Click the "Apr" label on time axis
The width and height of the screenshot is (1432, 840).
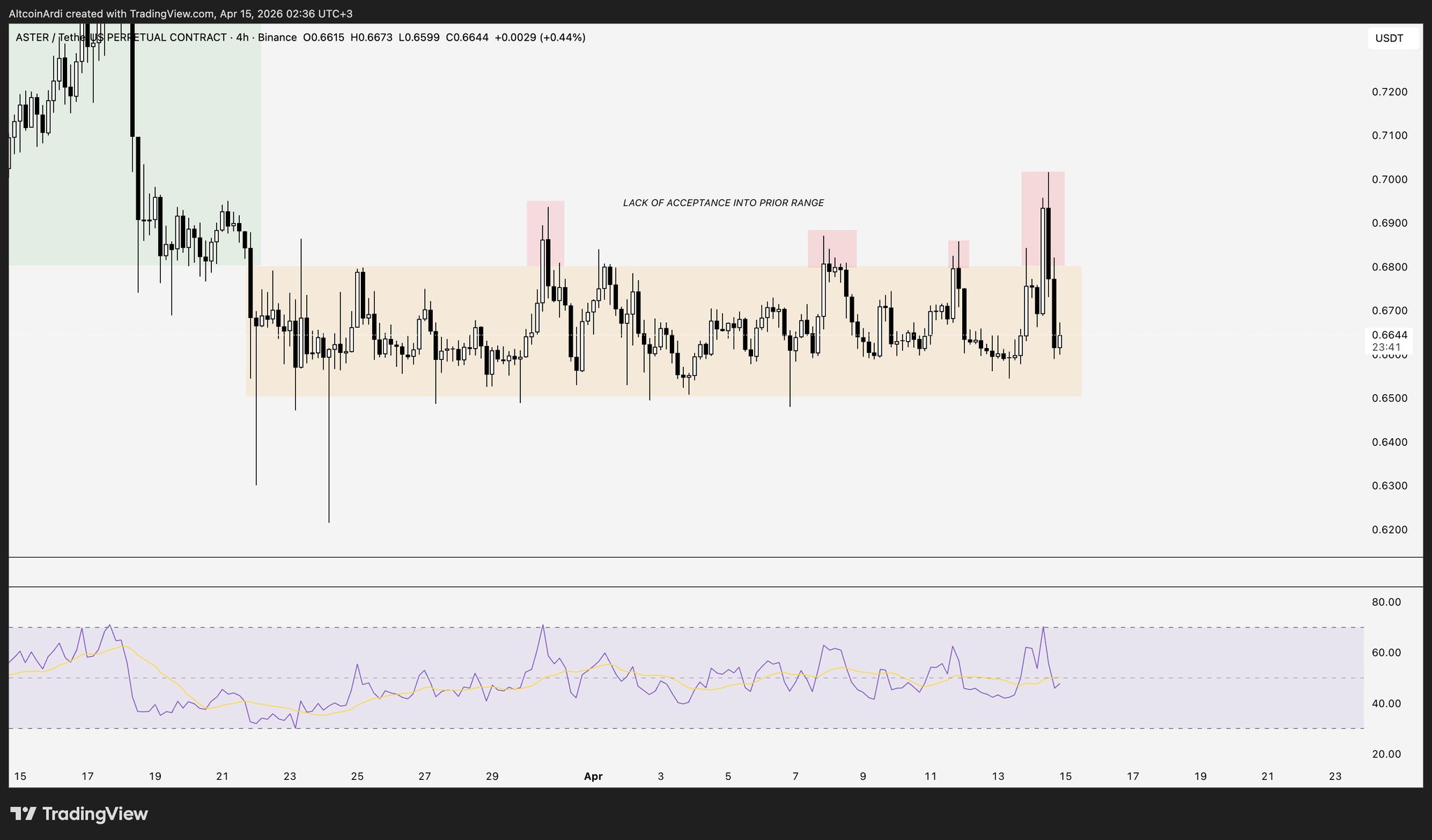[x=593, y=776]
